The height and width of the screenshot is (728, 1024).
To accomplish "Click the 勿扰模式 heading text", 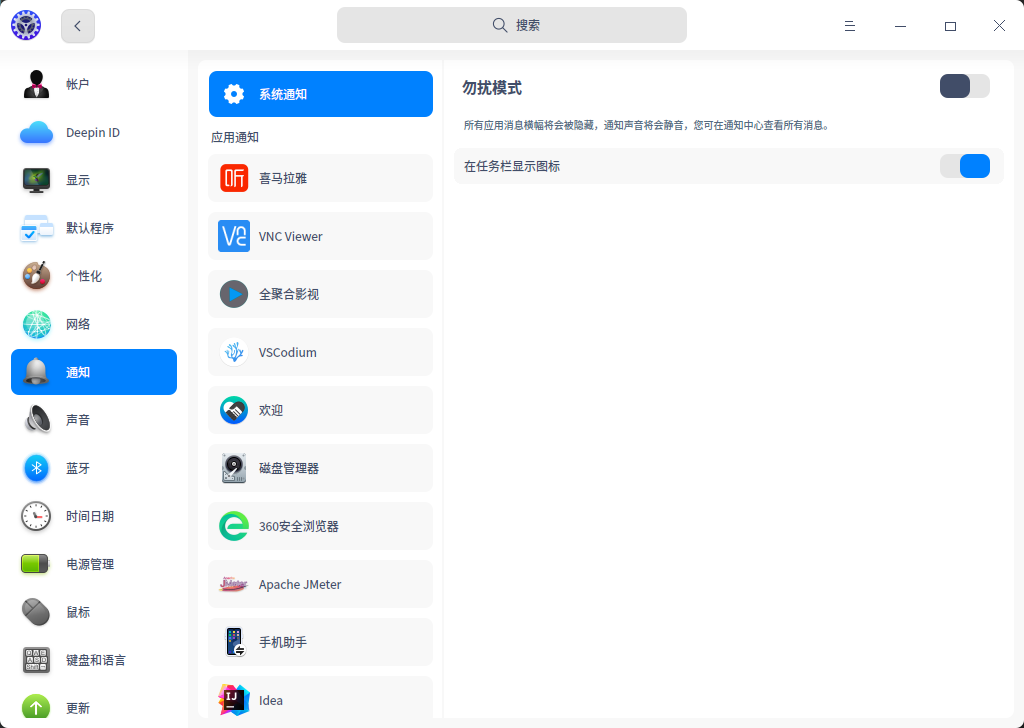I will 492,87.
